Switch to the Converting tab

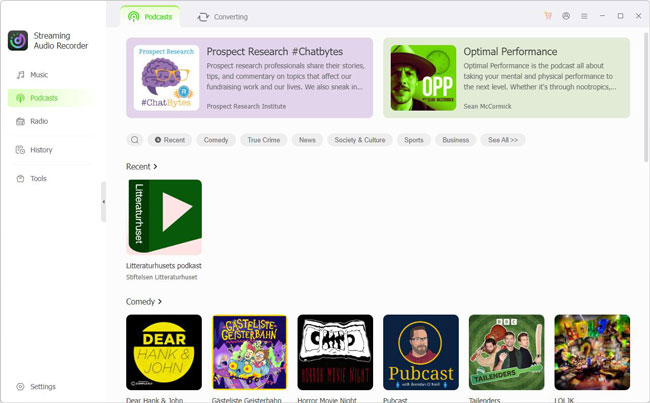tap(223, 17)
